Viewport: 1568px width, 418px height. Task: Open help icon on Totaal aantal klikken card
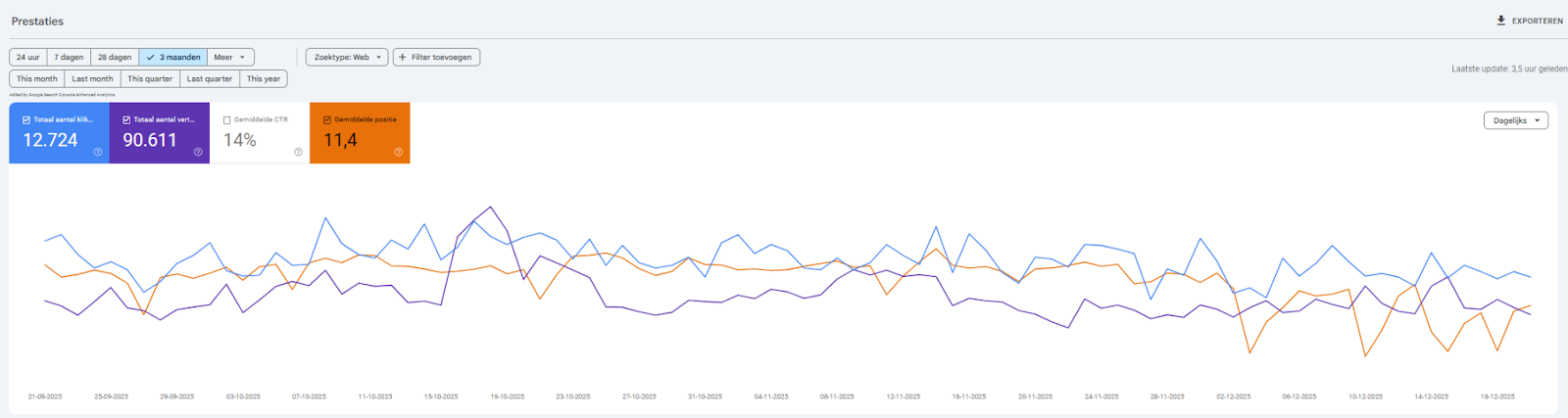(98, 152)
